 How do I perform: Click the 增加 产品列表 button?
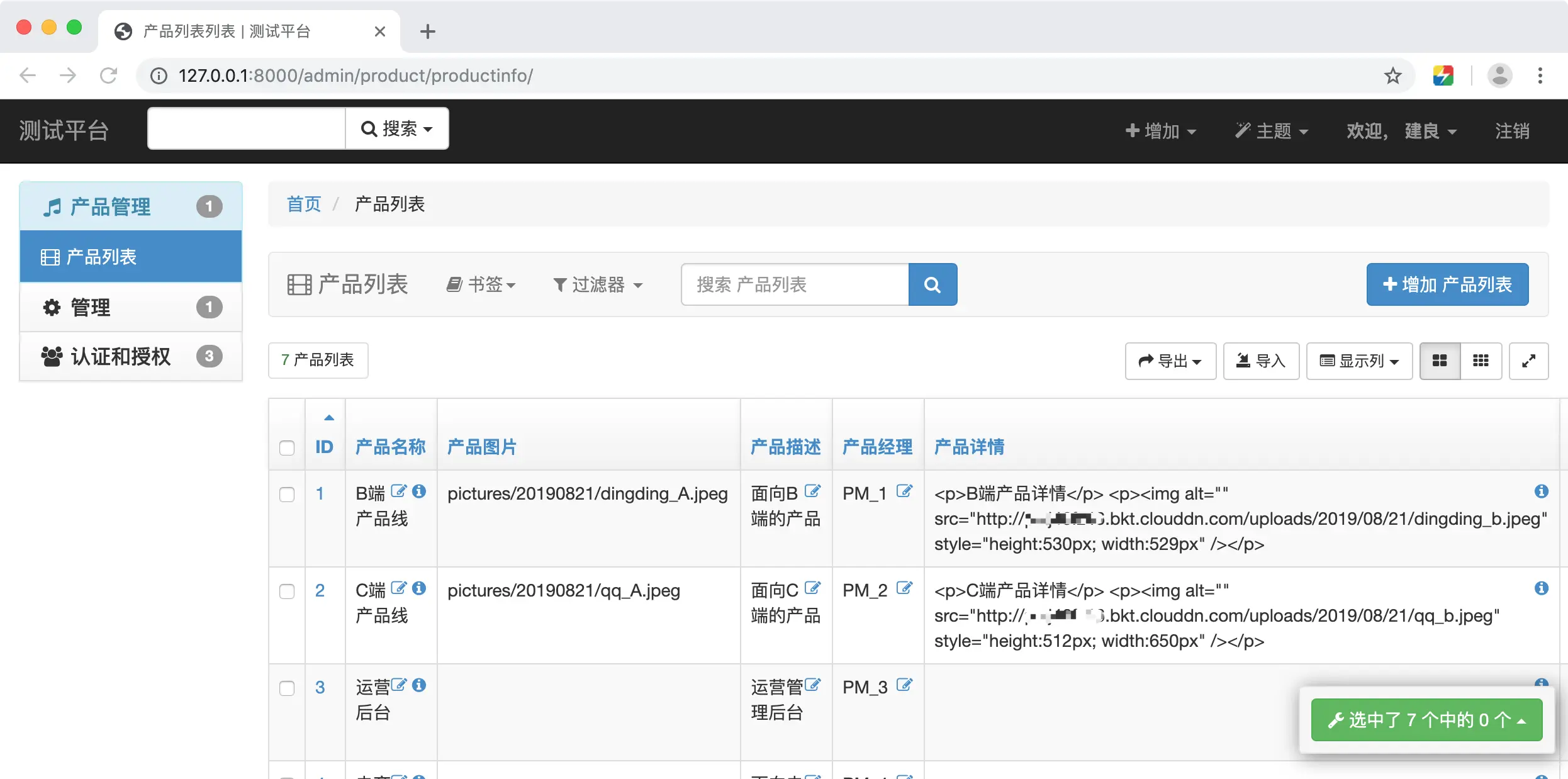click(x=1447, y=284)
